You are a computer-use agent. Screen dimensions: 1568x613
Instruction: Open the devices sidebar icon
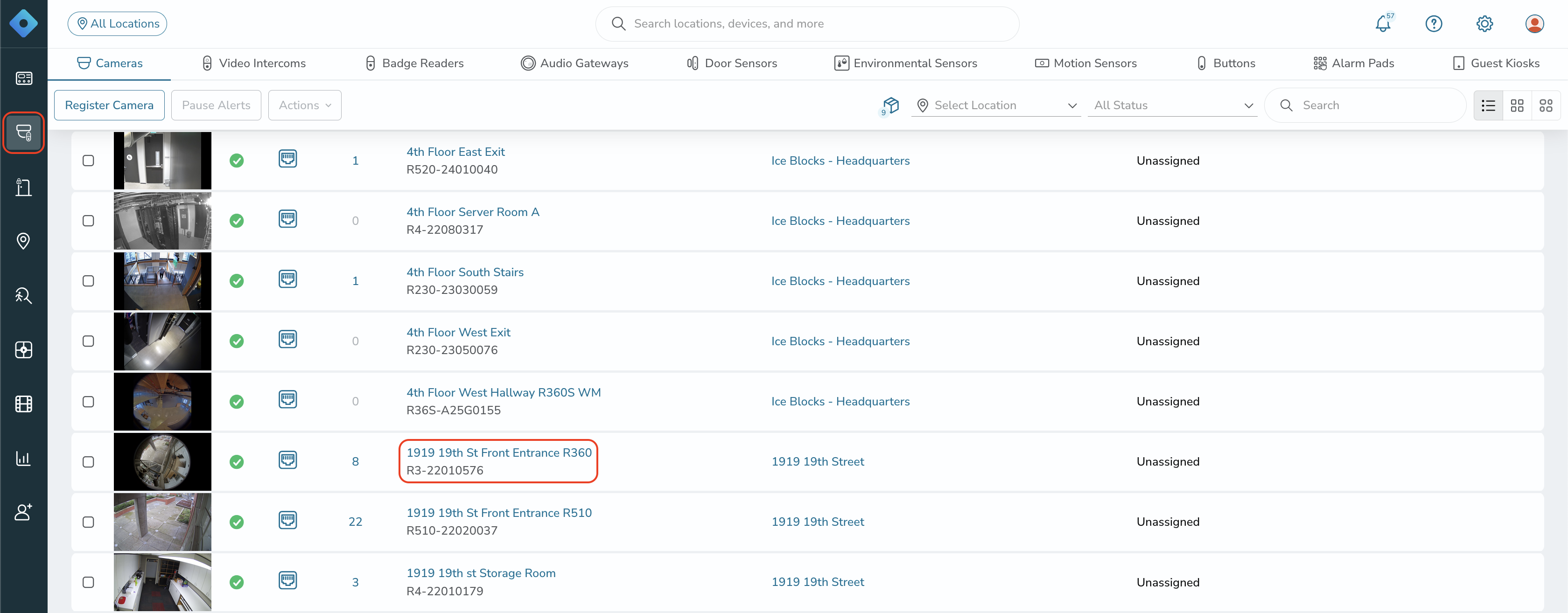[x=24, y=132]
